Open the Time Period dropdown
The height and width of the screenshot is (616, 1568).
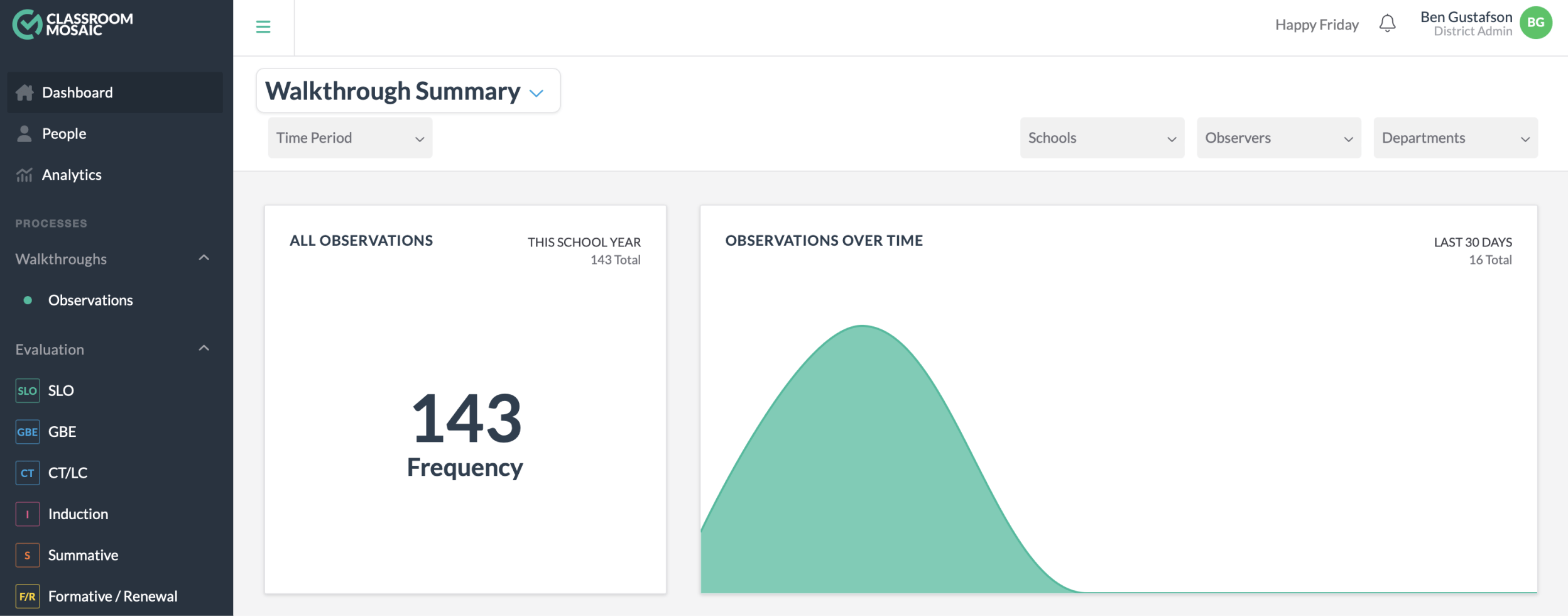pos(349,138)
